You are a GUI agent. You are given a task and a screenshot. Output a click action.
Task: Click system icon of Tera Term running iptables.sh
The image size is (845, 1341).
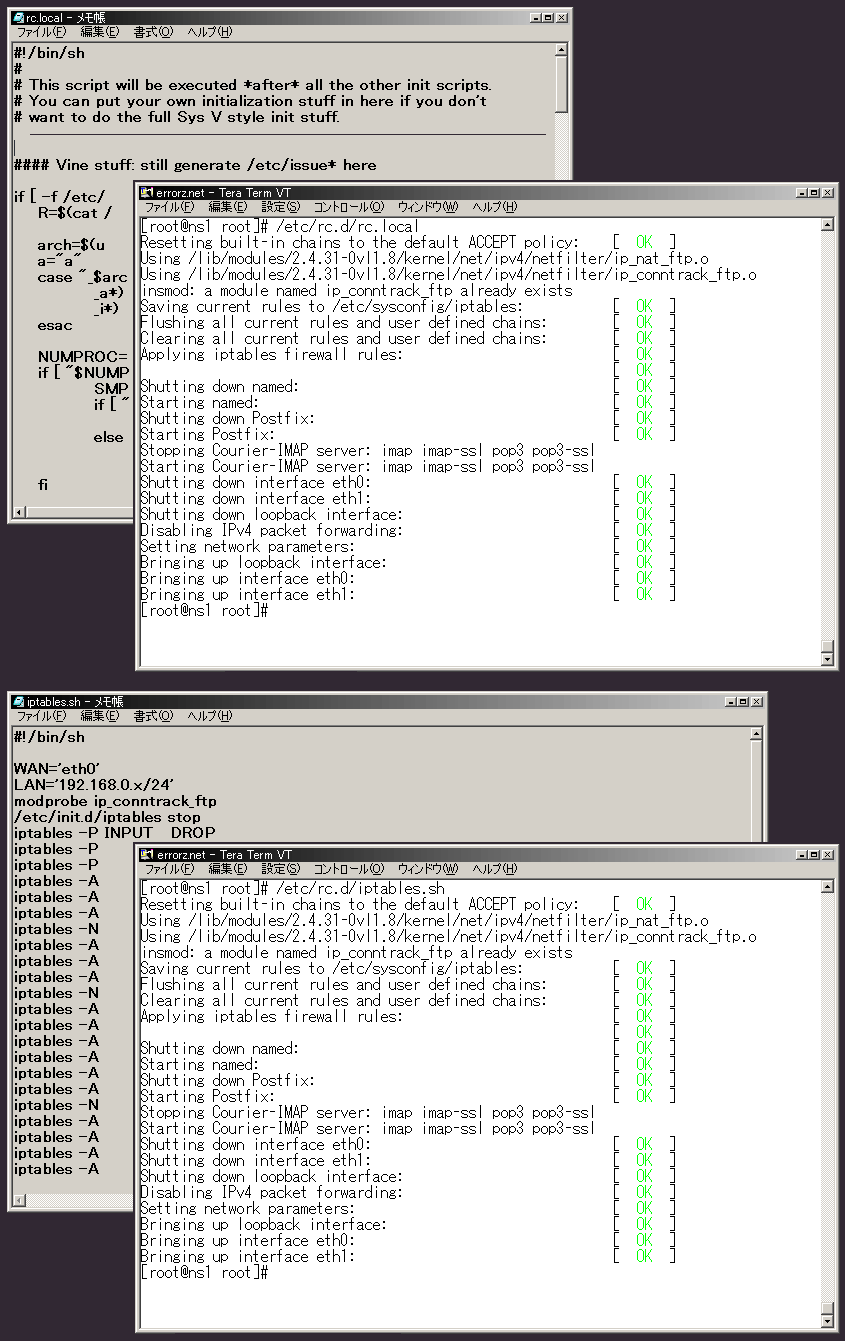[147, 854]
